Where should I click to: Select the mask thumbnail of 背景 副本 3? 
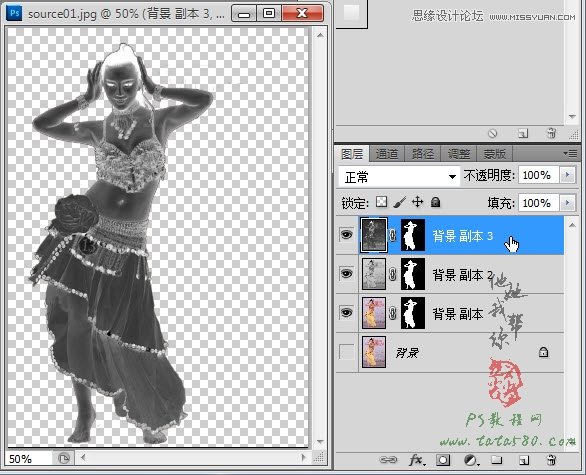click(413, 235)
